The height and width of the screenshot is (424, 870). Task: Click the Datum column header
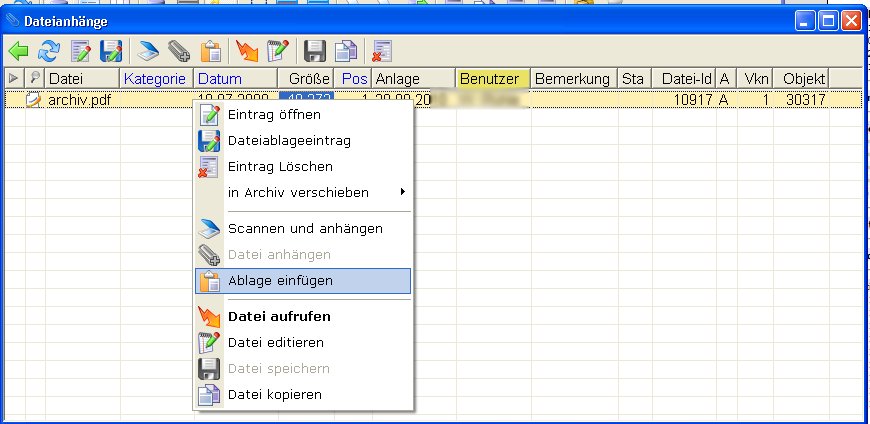(220, 78)
